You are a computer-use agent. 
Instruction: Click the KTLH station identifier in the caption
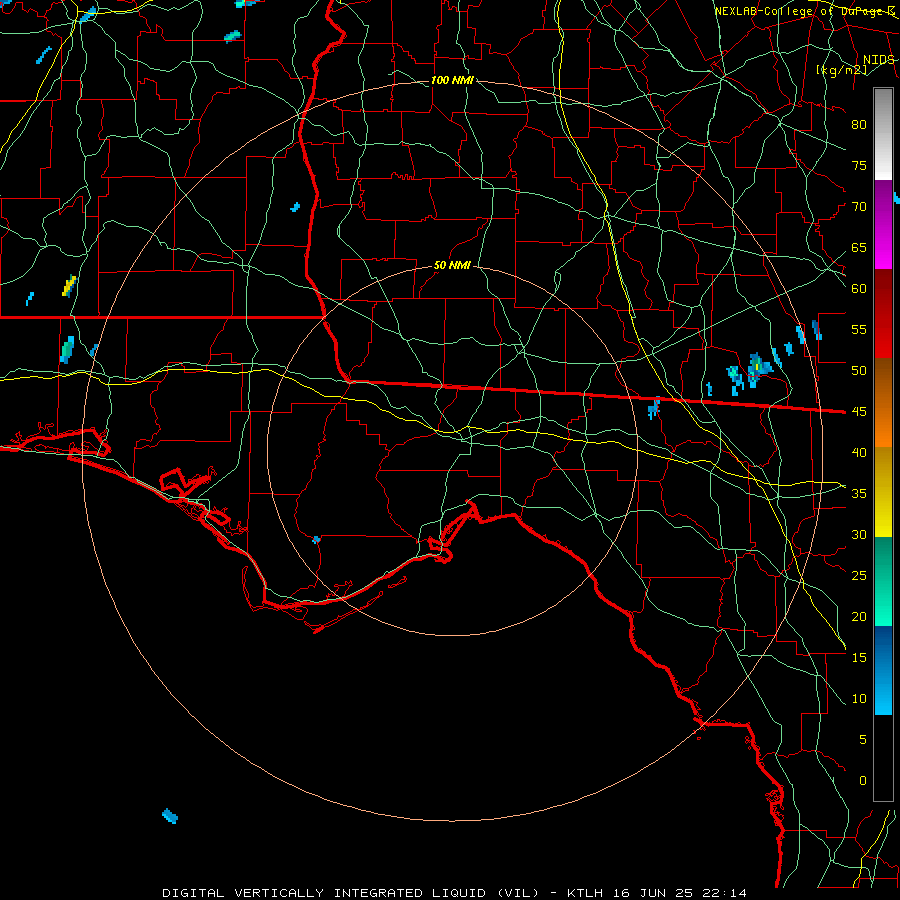pos(585,893)
